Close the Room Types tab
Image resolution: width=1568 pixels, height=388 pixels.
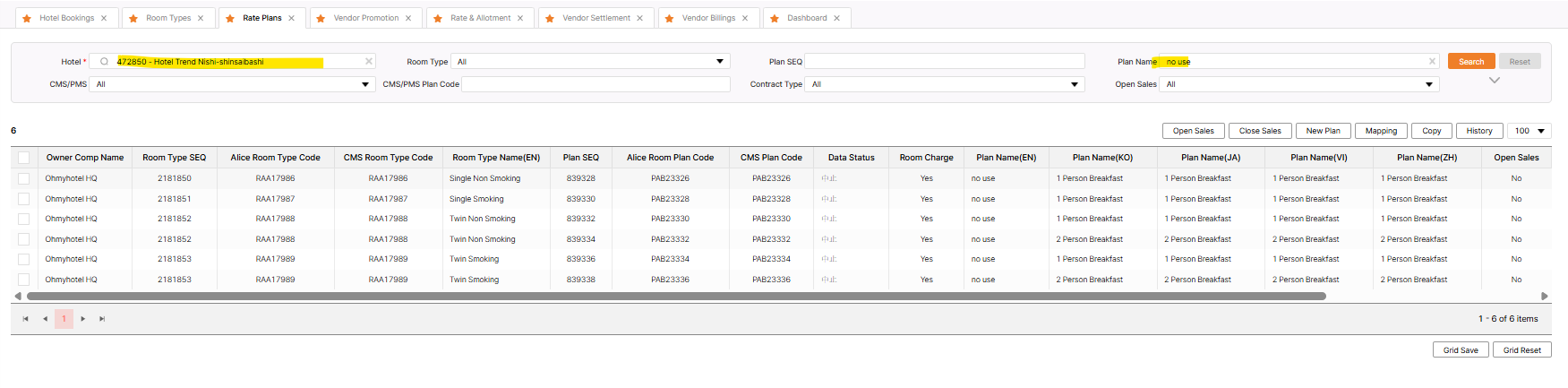tap(201, 18)
